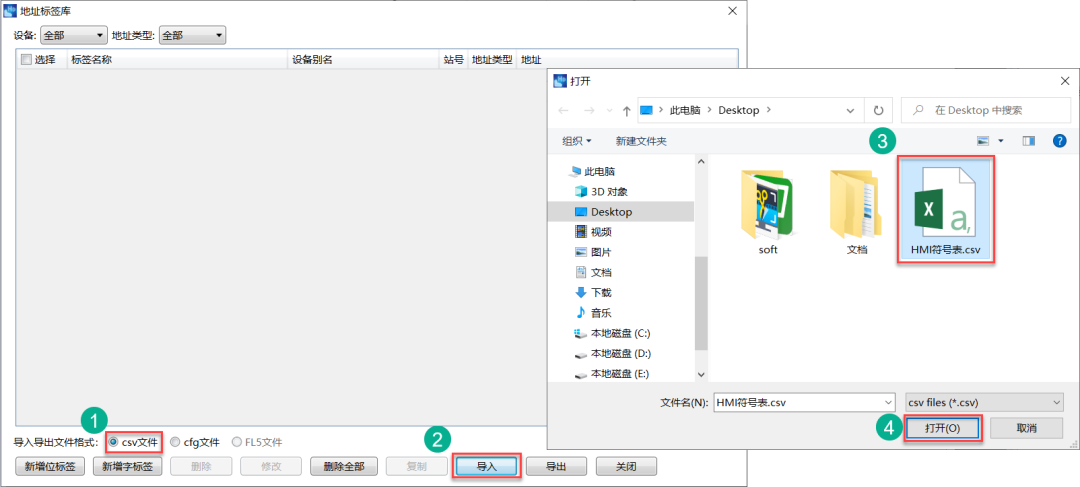Close the 打开 dialog window
The image size is (1080, 487).
pos(1065,81)
